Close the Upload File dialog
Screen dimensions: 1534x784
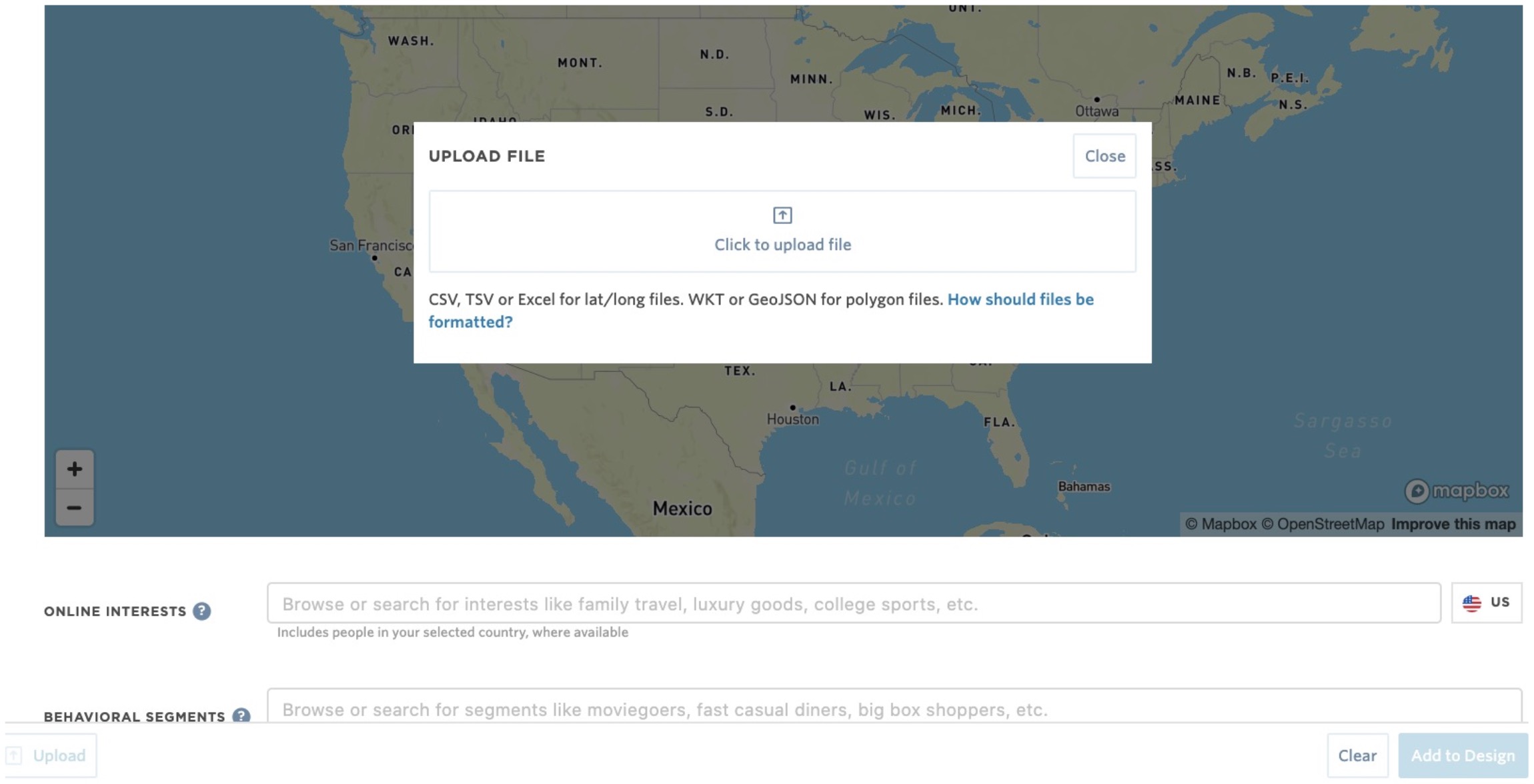[x=1104, y=156]
